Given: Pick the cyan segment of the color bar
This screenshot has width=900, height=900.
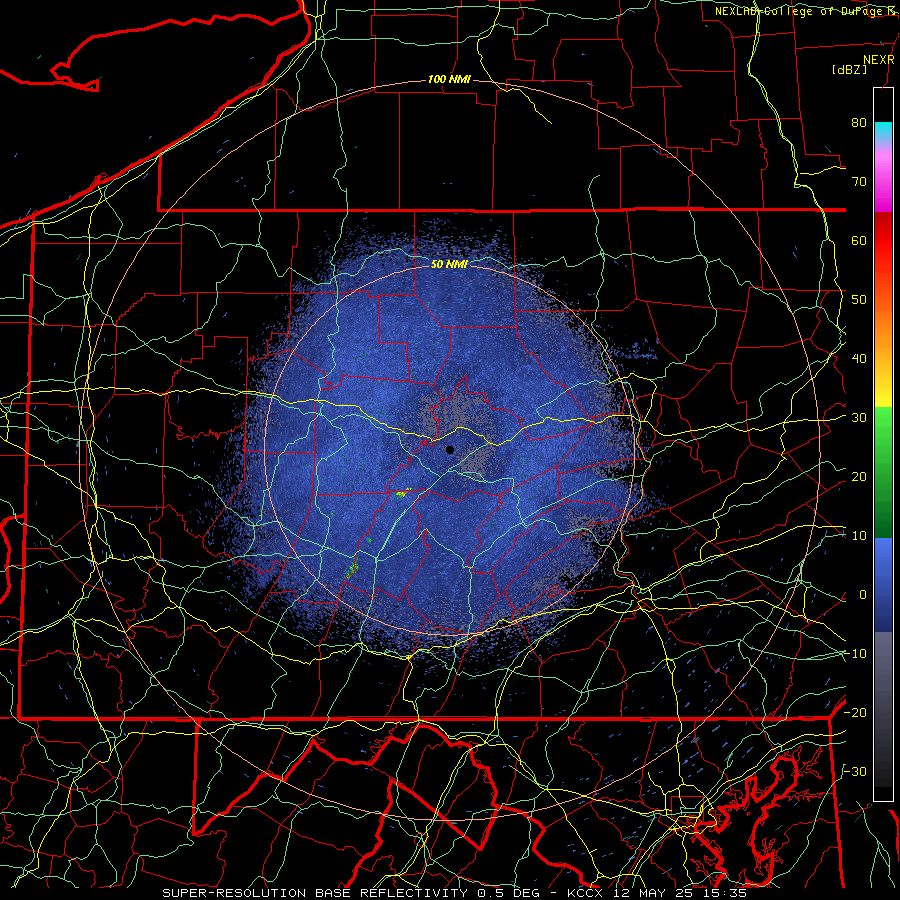Looking at the screenshot, I should (883, 132).
